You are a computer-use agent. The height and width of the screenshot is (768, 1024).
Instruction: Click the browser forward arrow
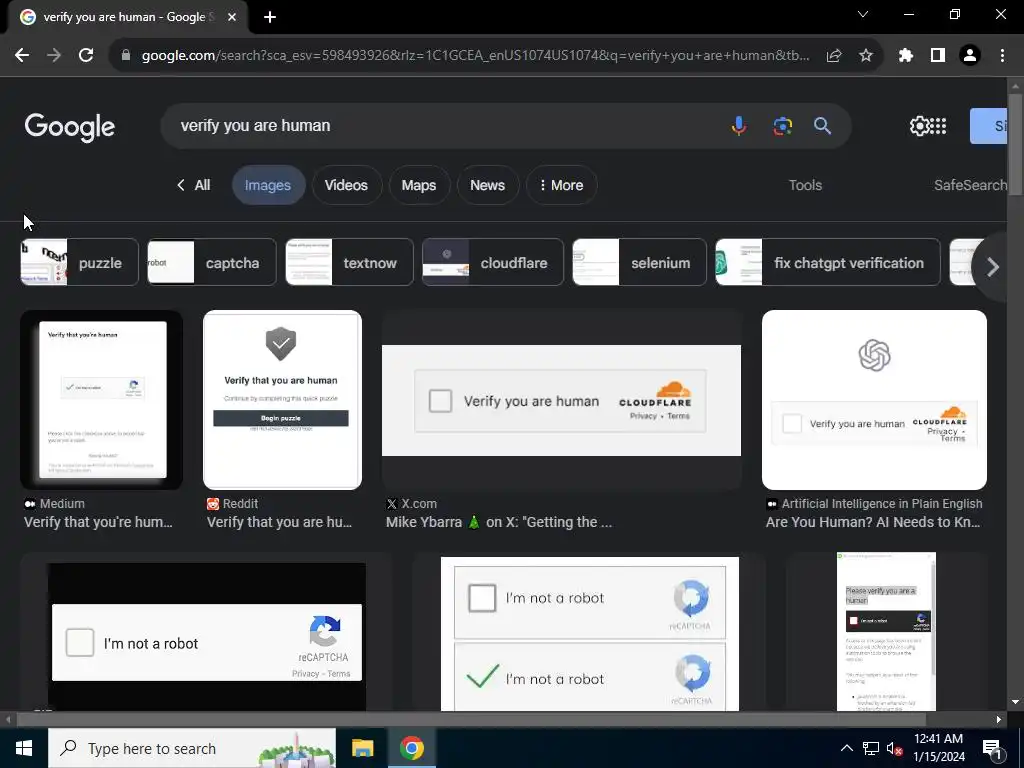[x=54, y=56]
